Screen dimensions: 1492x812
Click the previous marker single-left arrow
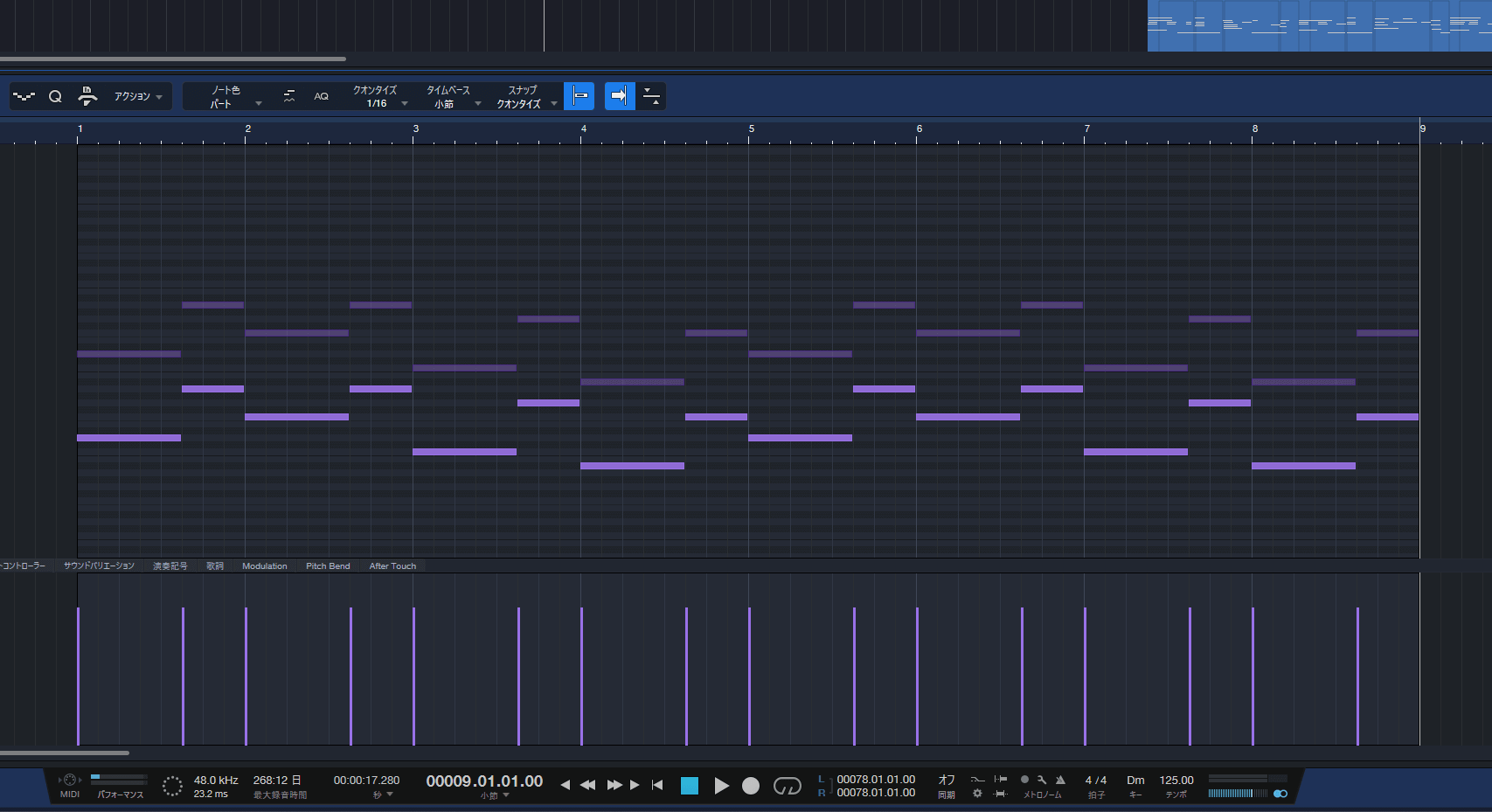pyautogui.click(x=565, y=785)
